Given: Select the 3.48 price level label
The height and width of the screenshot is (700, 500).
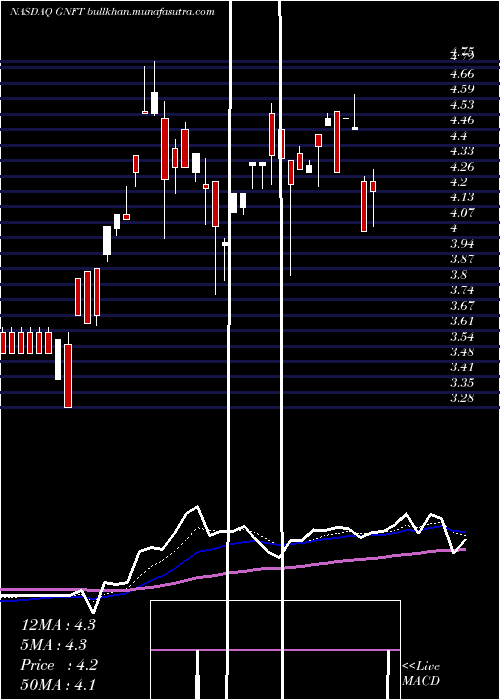Looking at the screenshot, I should [462, 352].
